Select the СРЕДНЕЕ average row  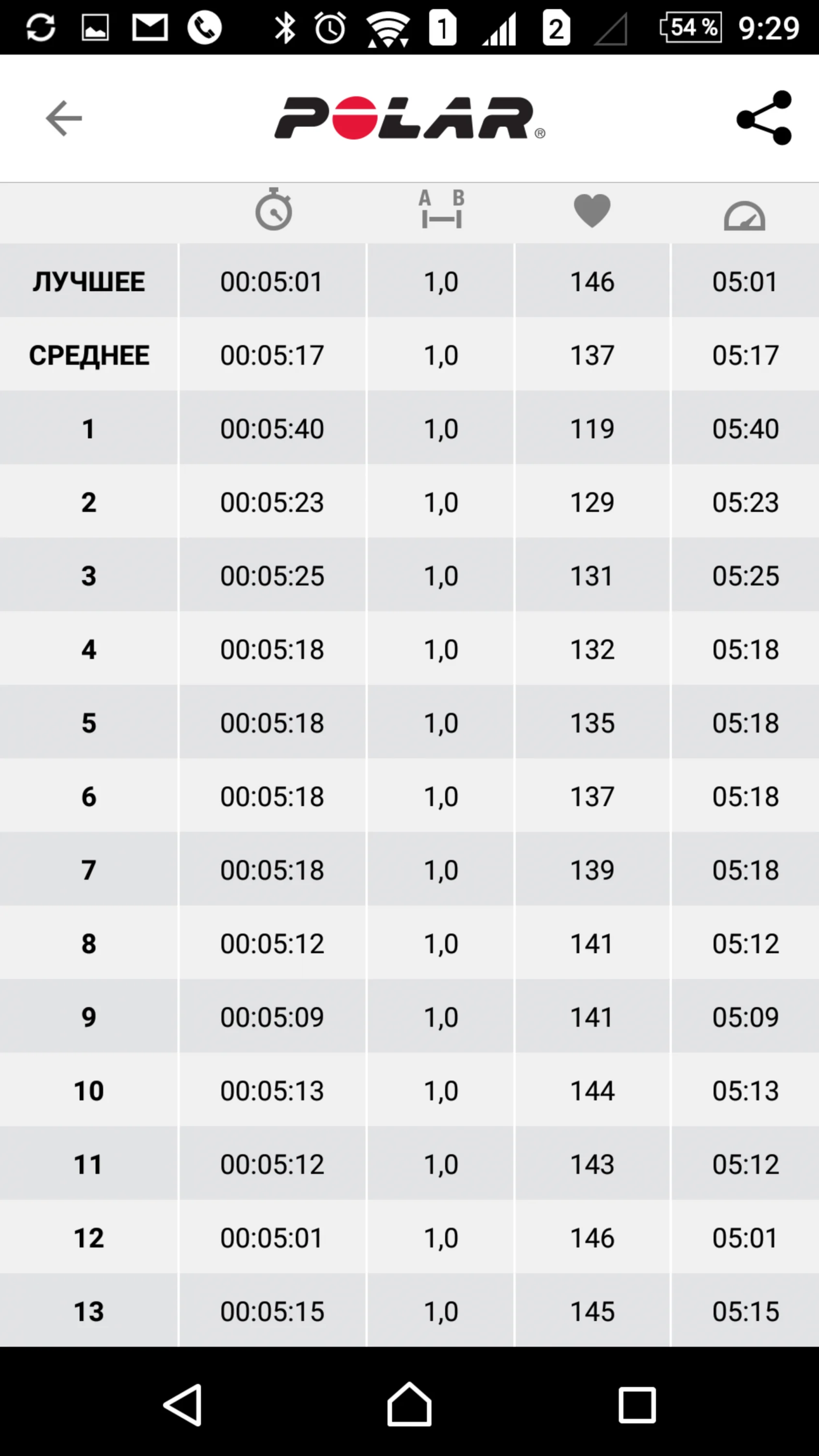point(89,355)
